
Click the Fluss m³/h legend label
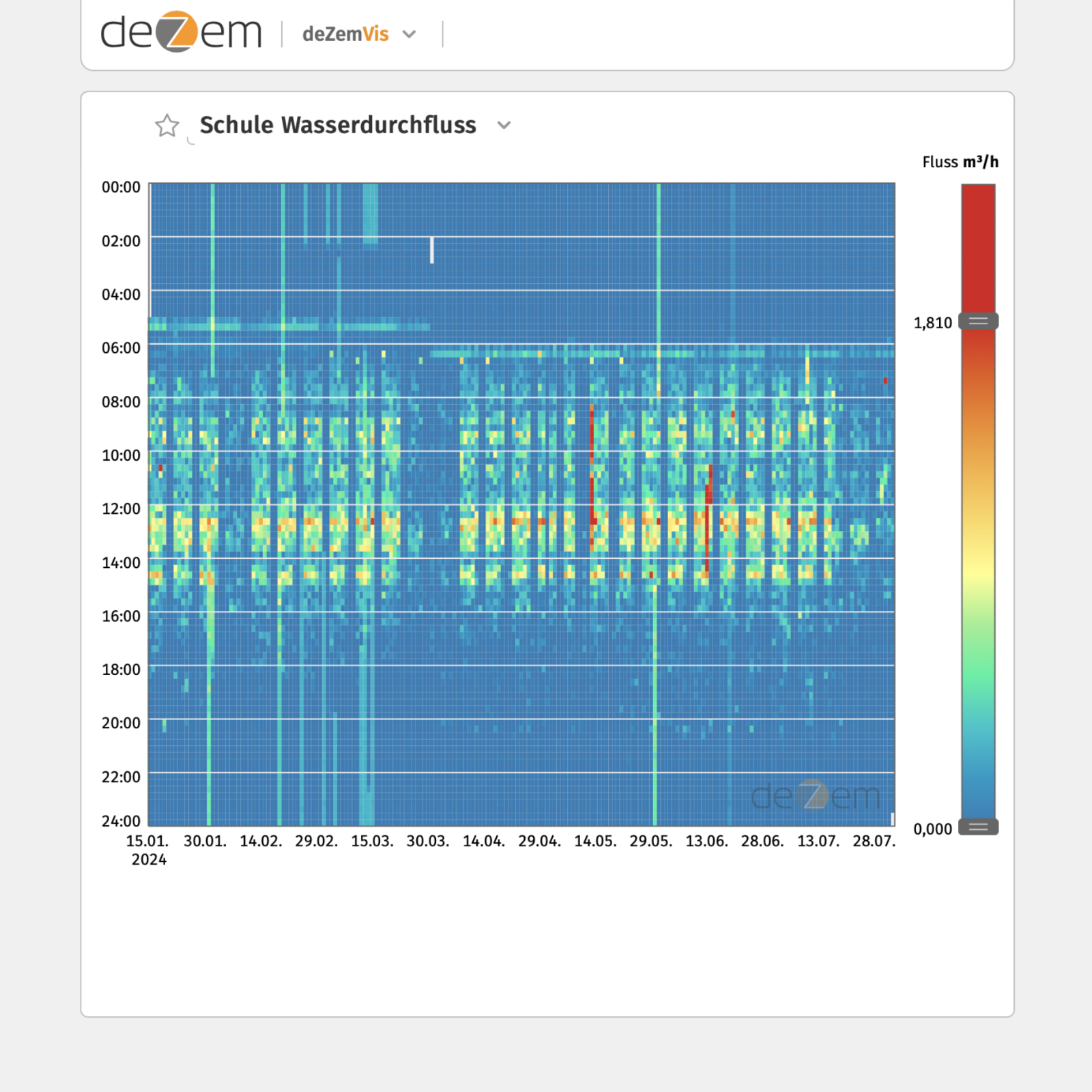960,162
